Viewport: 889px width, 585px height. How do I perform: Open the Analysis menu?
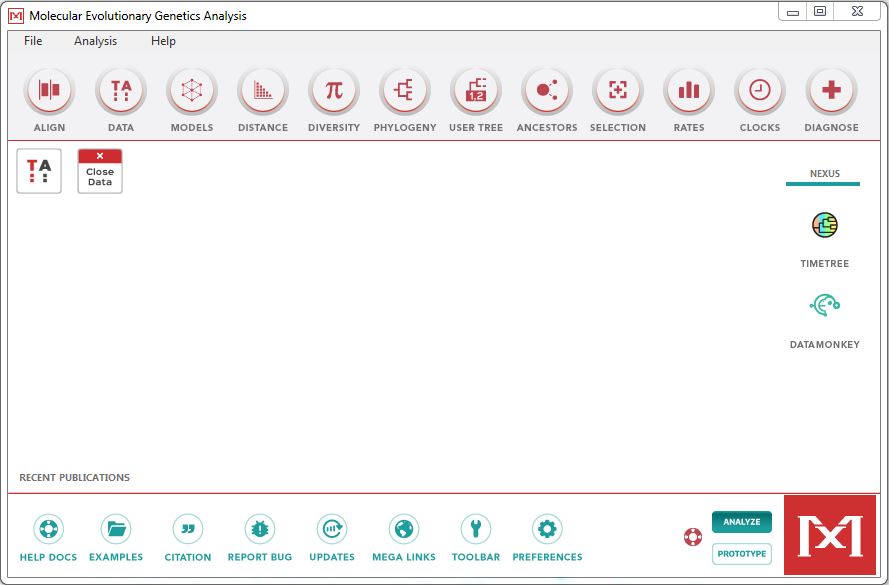pyautogui.click(x=95, y=41)
